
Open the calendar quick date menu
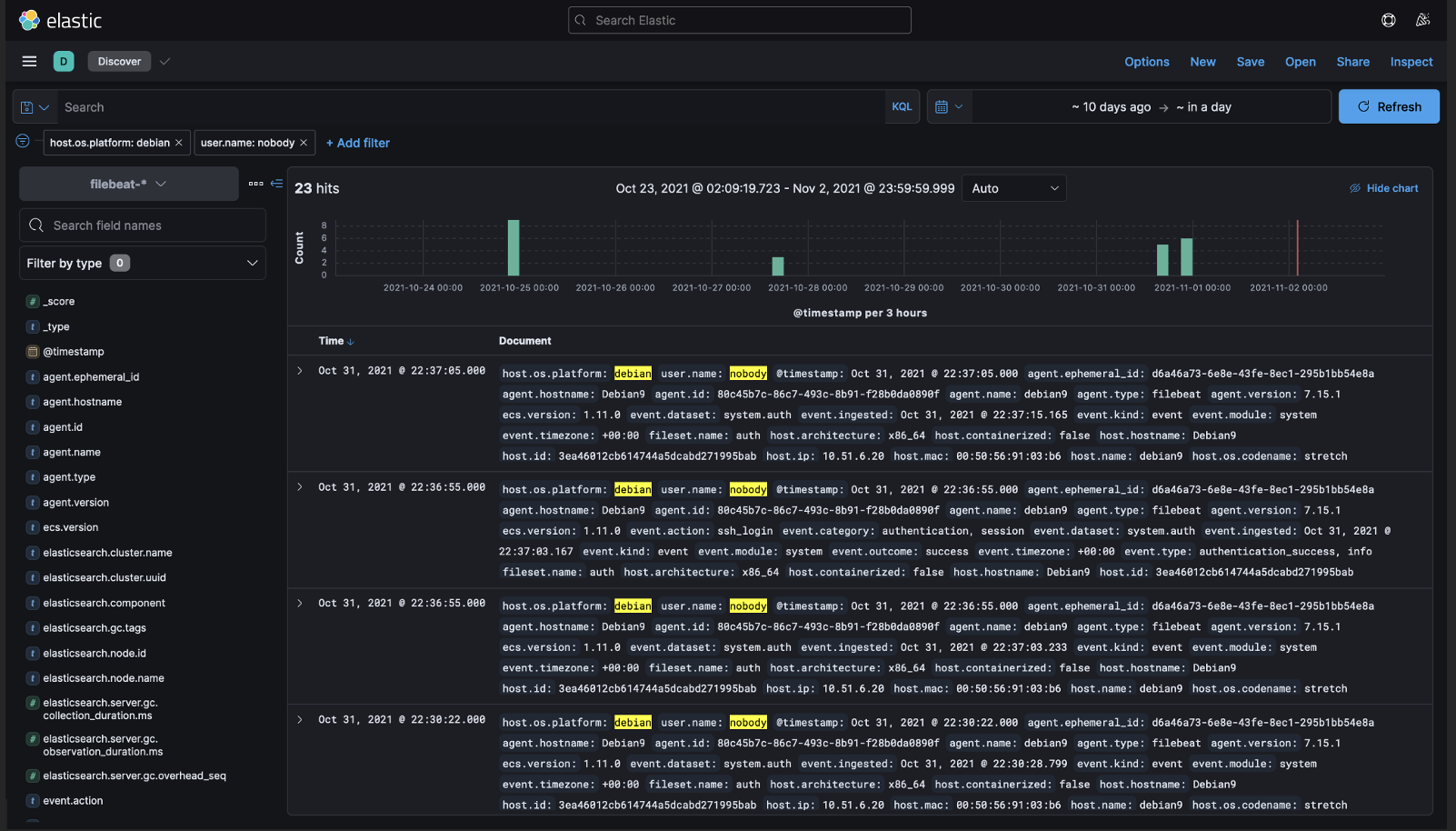(949, 107)
